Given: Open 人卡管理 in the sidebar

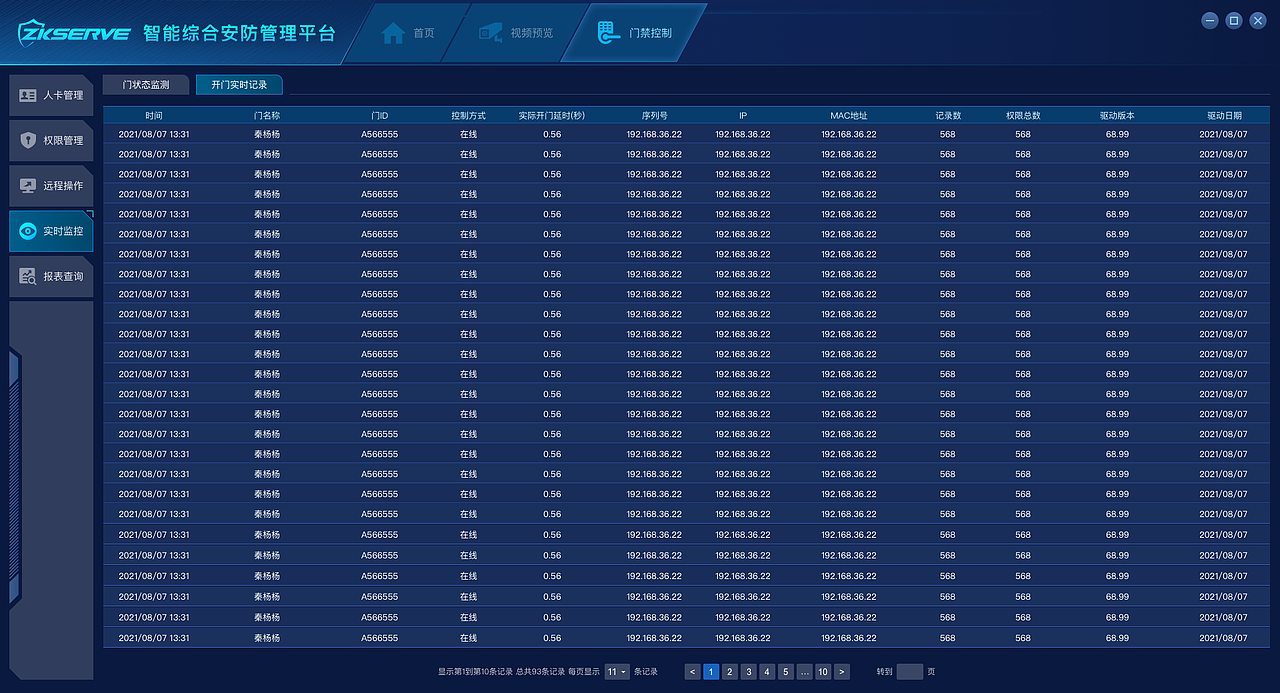Looking at the screenshot, I should pyautogui.click(x=51, y=95).
